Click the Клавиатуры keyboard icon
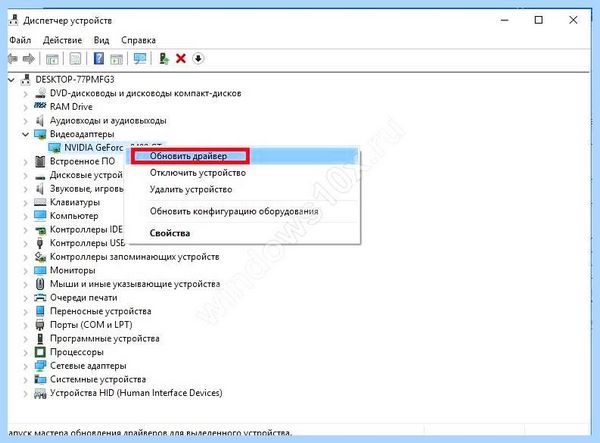 pos(40,202)
